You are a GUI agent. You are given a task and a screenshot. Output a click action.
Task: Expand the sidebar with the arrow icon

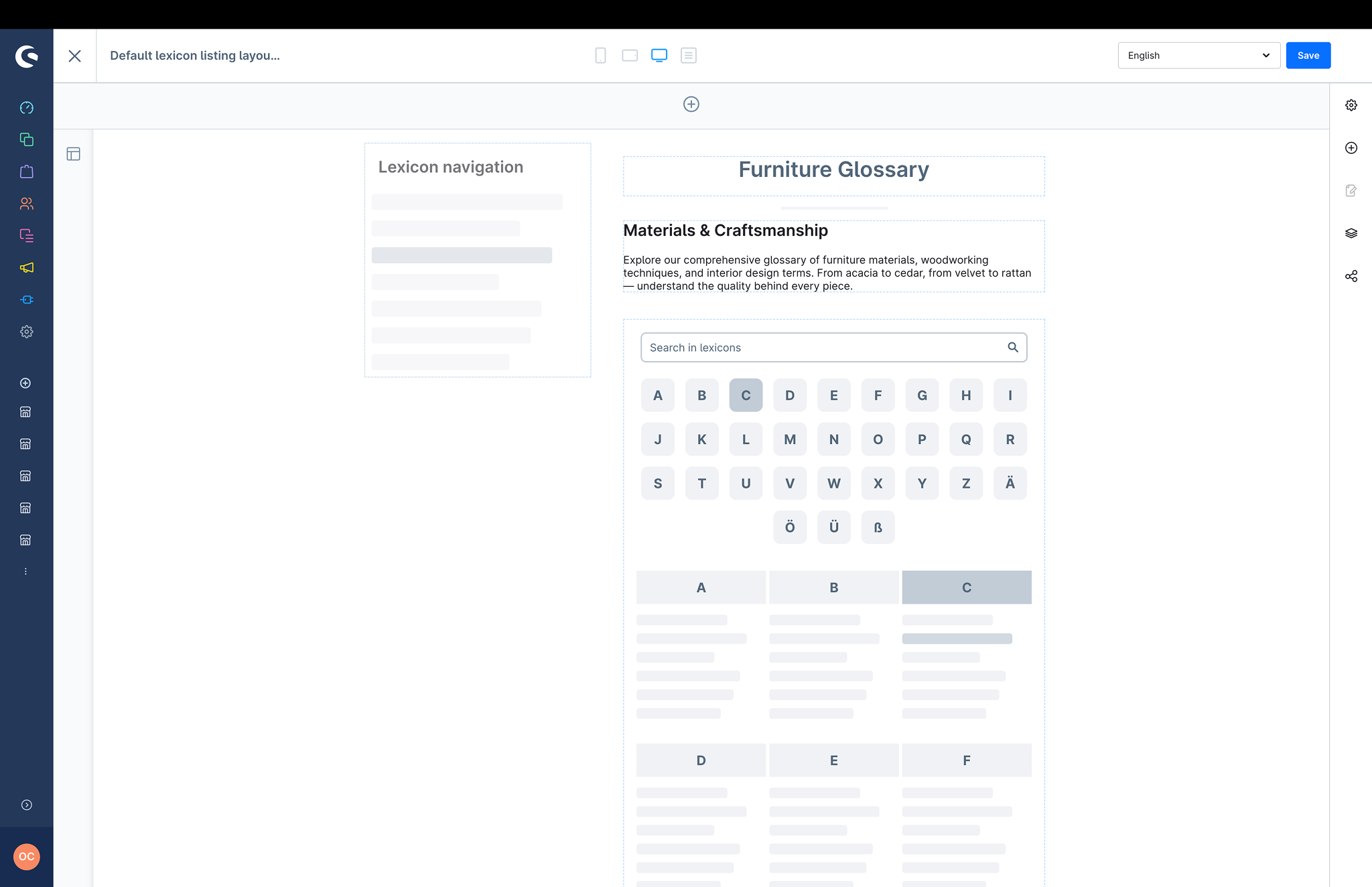point(27,805)
